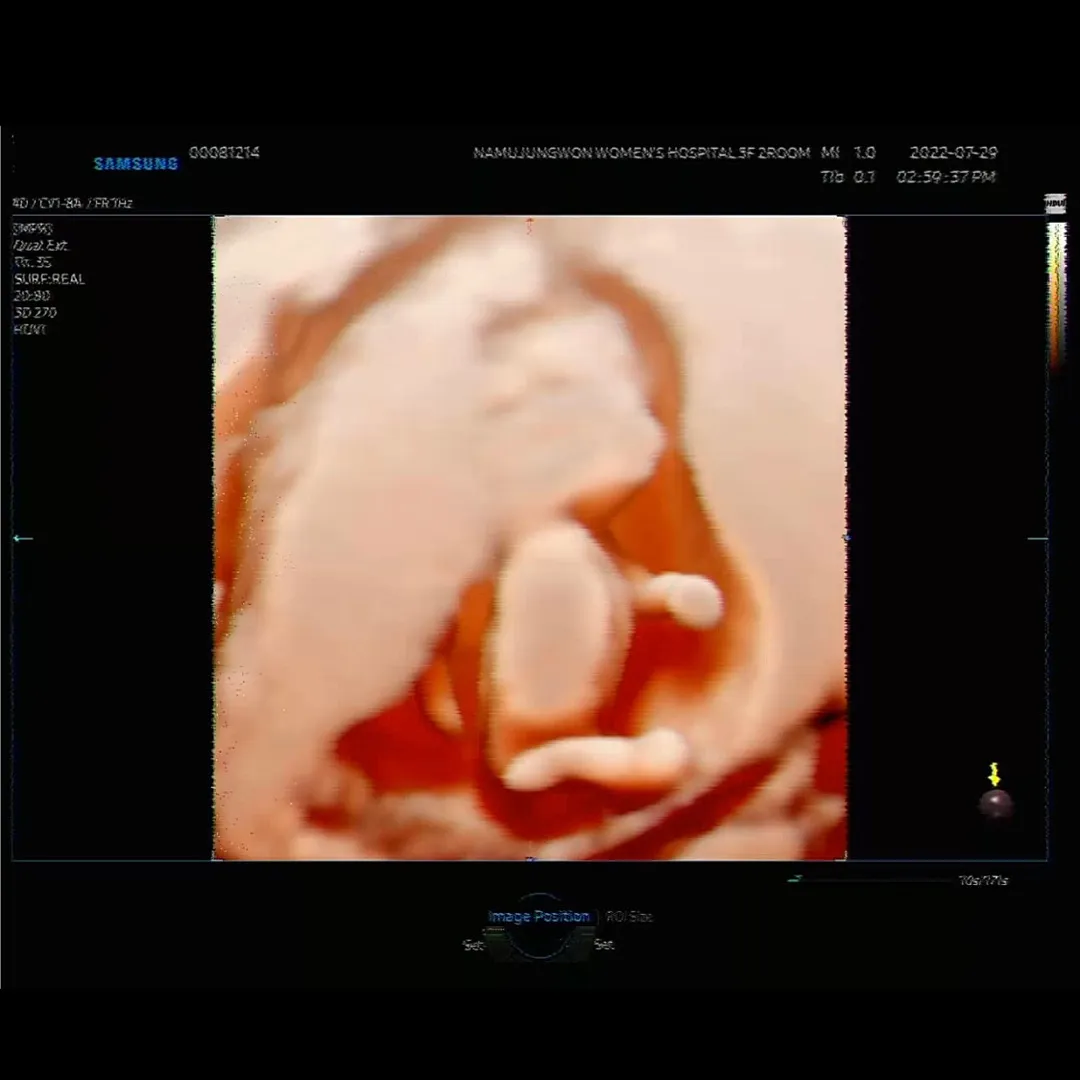Click the probe info line 4D / CV1-8A
Viewport: 1080px width, 1080px height.
click(72, 203)
